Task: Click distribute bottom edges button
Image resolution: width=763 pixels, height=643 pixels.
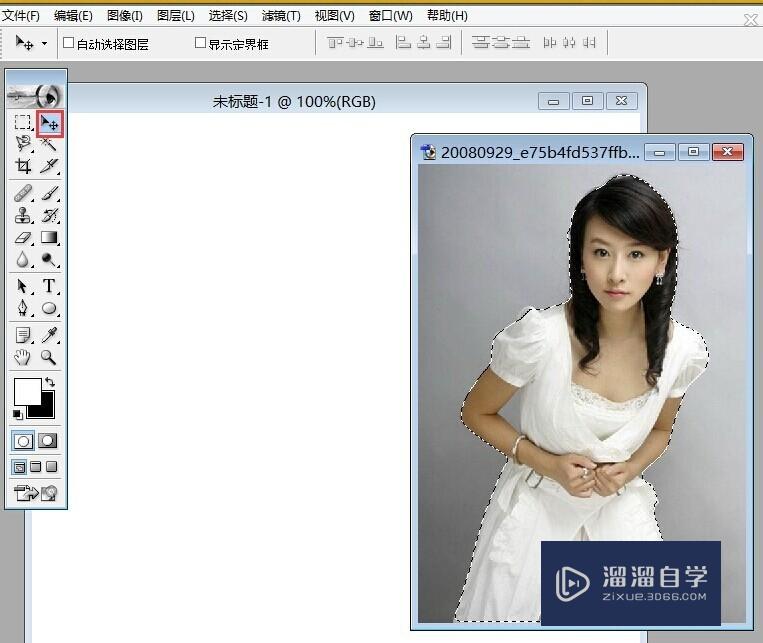Action: click(x=520, y=43)
